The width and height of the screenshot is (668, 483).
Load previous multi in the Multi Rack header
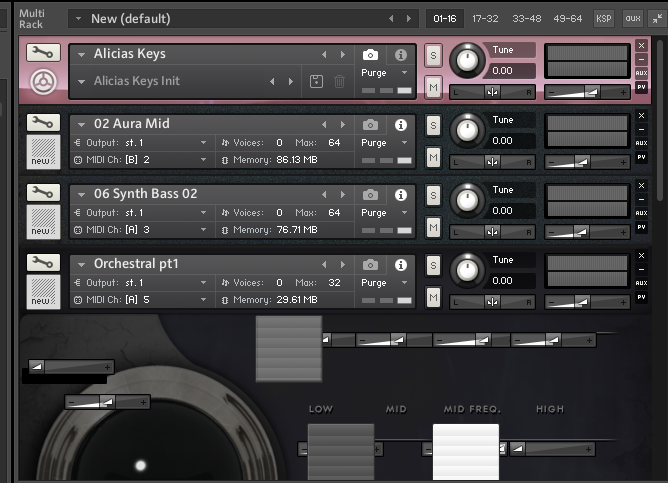[x=391, y=19]
